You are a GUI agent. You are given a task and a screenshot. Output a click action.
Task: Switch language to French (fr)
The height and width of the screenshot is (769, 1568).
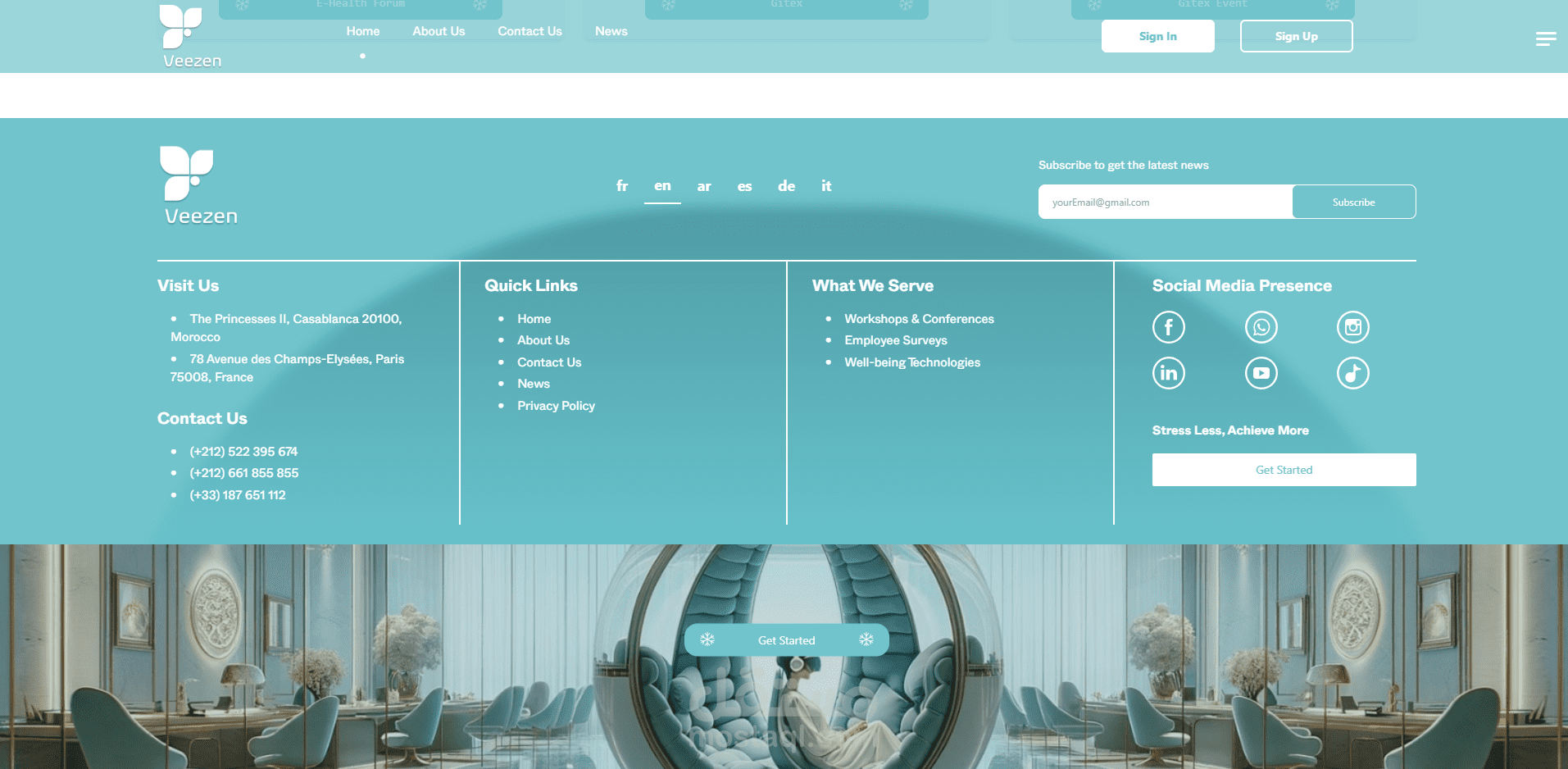[622, 186]
